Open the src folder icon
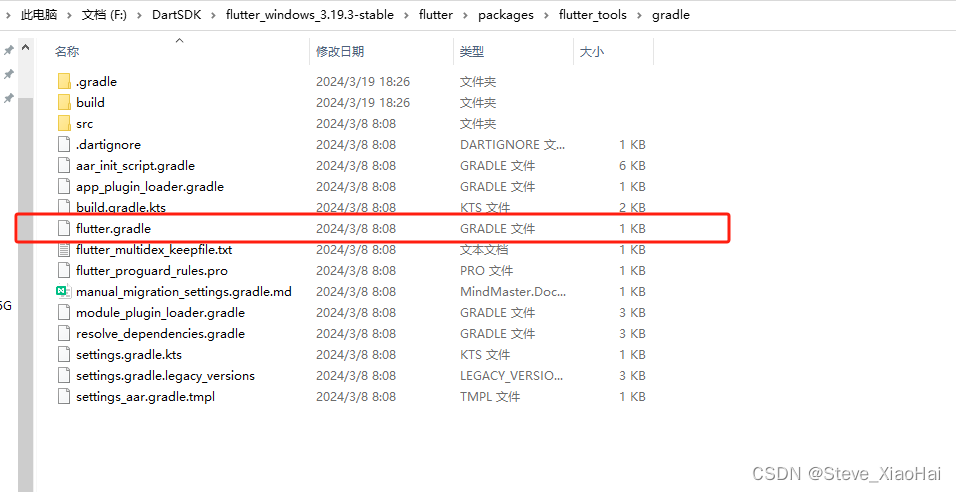This screenshot has width=956, height=492. (x=64, y=123)
